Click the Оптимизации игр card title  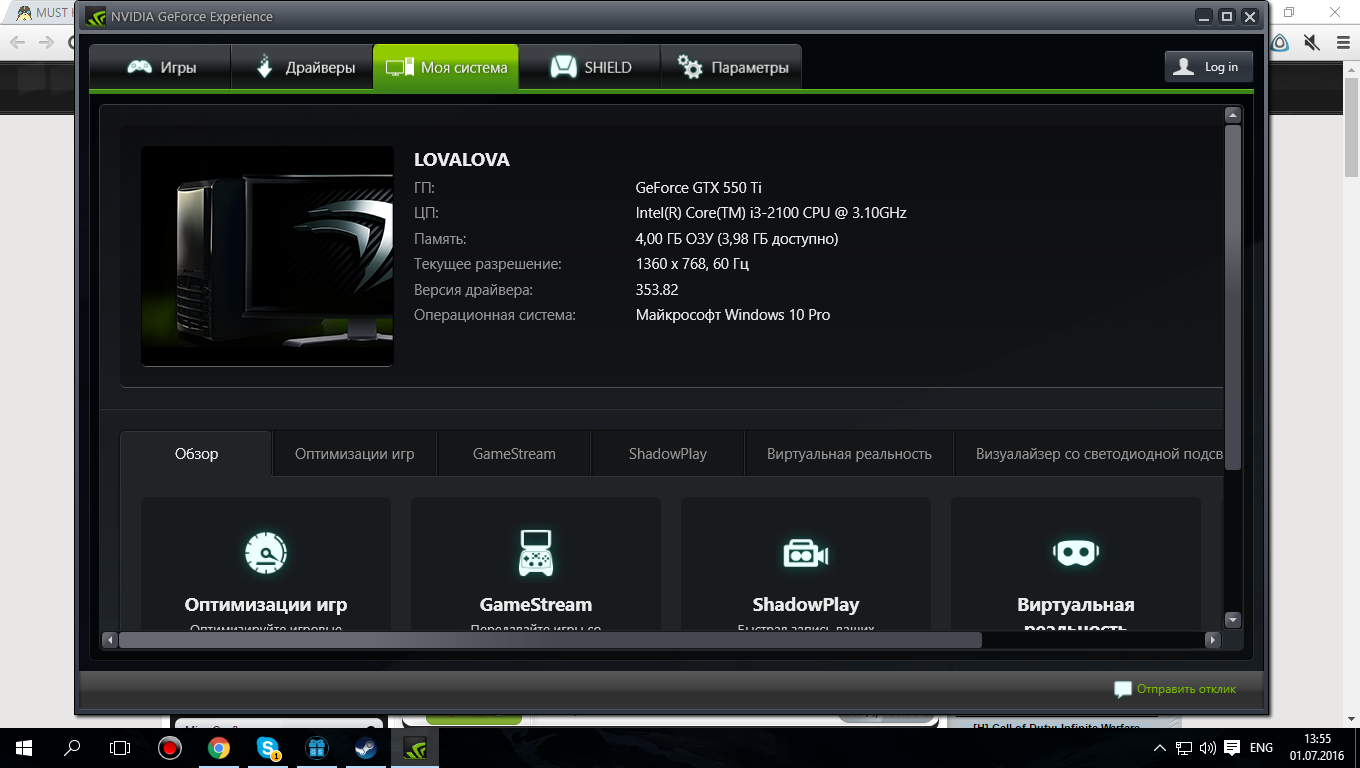coord(266,605)
